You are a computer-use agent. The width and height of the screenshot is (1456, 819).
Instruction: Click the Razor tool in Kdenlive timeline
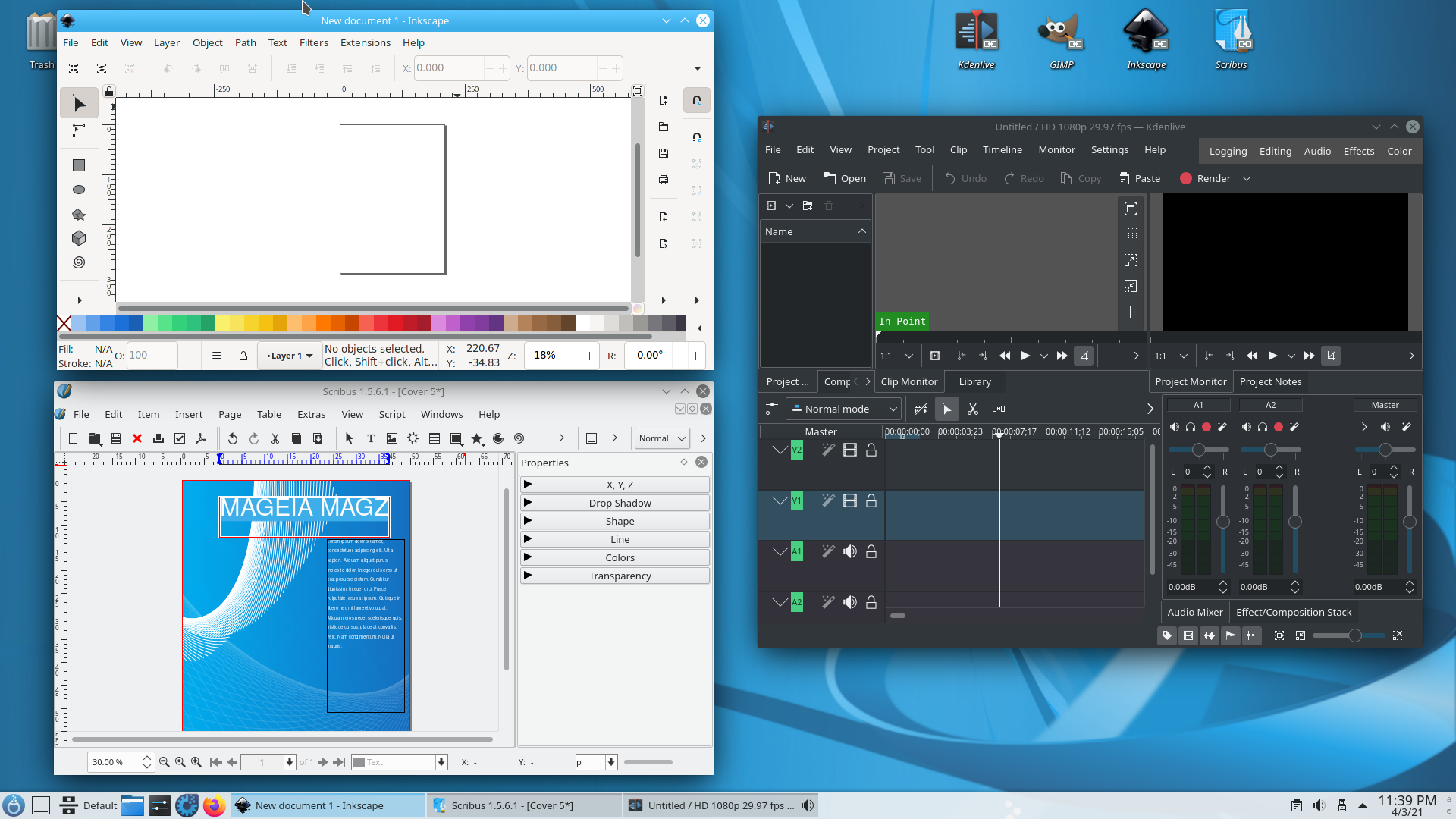click(x=973, y=409)
